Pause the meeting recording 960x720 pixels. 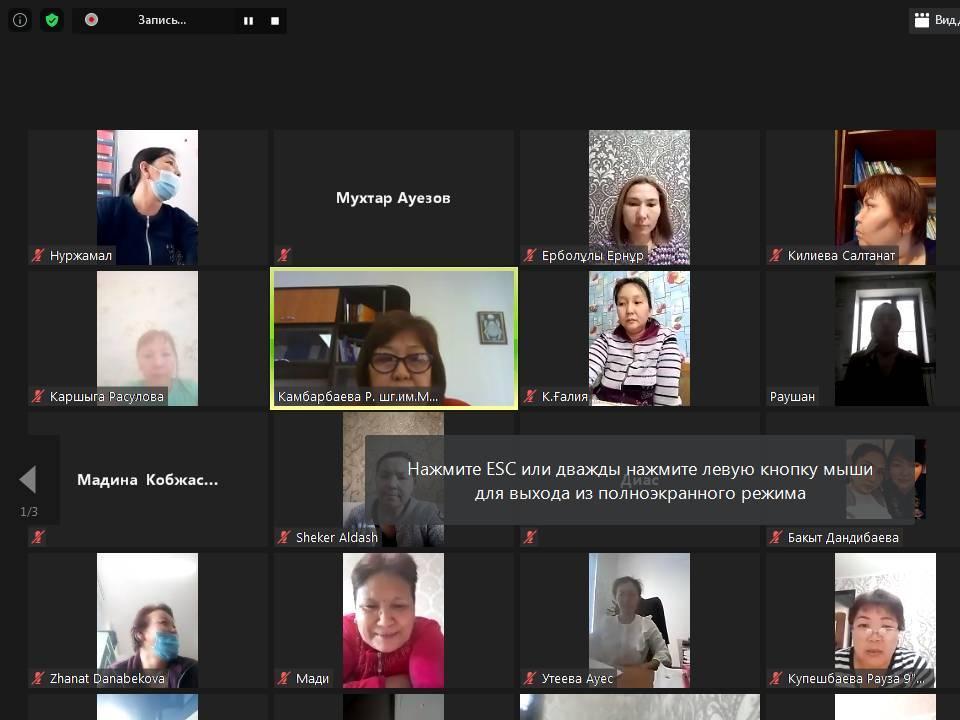pyautogui.click(x=248, y=21)
